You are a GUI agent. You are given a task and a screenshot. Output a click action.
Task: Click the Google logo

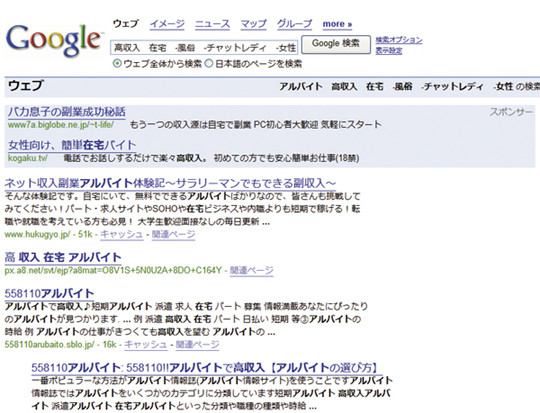[54, 41]
